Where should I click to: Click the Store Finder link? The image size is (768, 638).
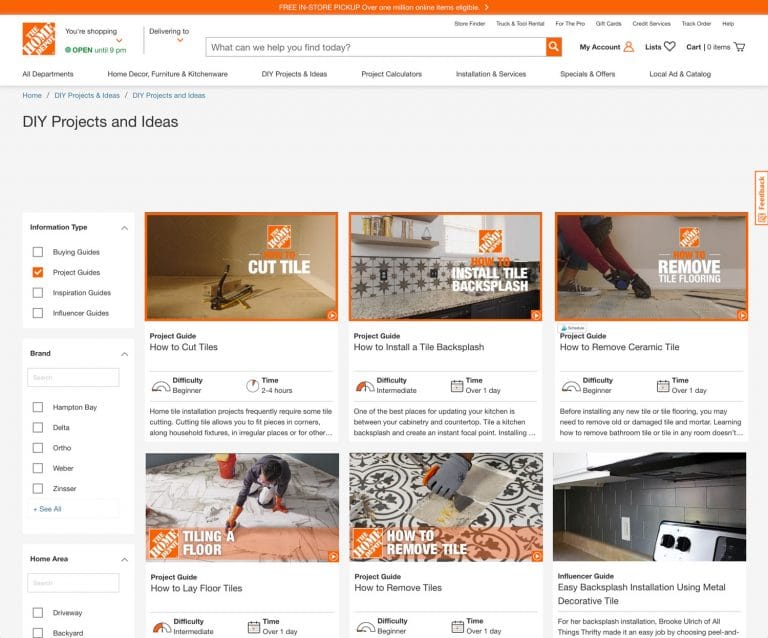coord(469,23)
